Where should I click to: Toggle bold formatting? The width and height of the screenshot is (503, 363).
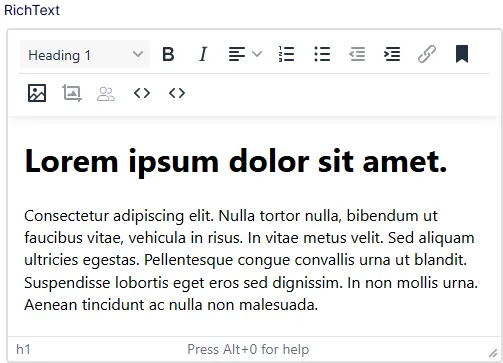tap(168, 54)
